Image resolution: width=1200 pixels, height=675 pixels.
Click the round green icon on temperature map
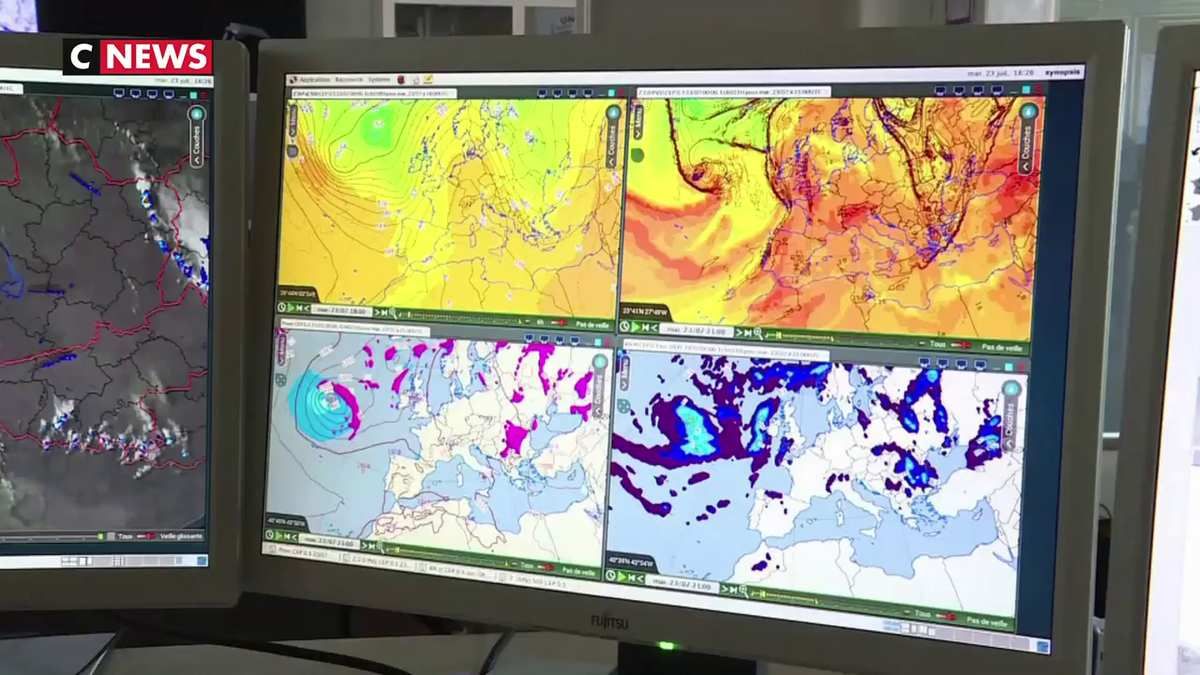point(637,155)
